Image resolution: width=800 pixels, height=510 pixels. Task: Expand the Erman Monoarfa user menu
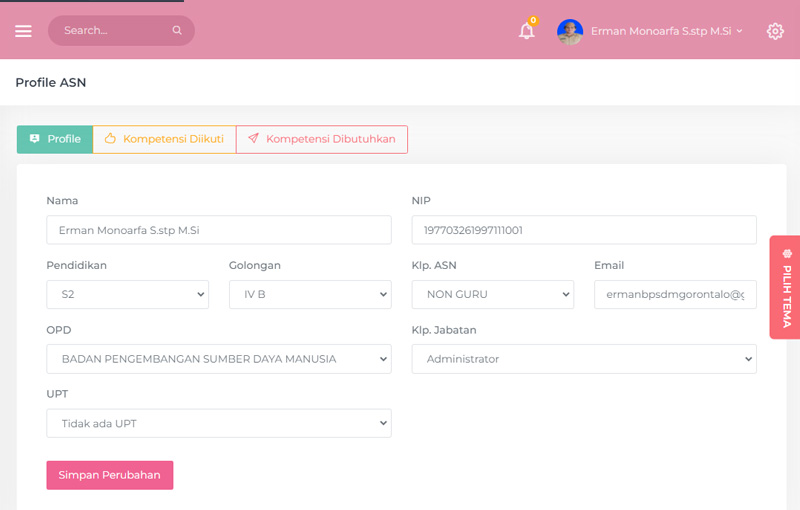point(666,31)
